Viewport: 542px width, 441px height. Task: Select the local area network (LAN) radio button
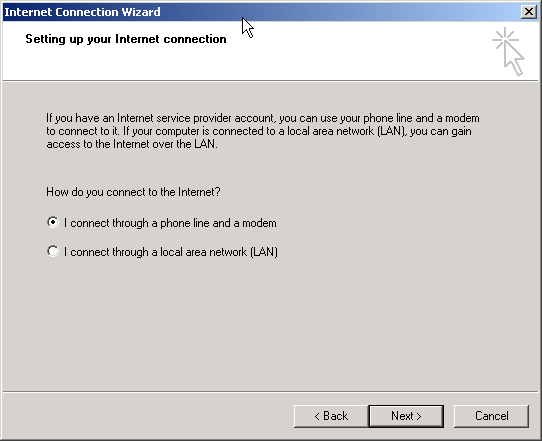(x=53, y=251)
